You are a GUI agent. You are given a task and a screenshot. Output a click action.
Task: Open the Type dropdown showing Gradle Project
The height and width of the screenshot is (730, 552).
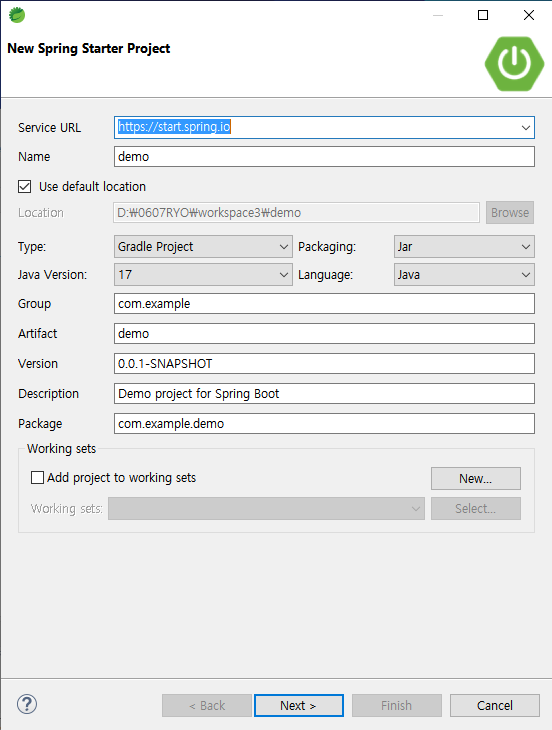pos(203,247)
